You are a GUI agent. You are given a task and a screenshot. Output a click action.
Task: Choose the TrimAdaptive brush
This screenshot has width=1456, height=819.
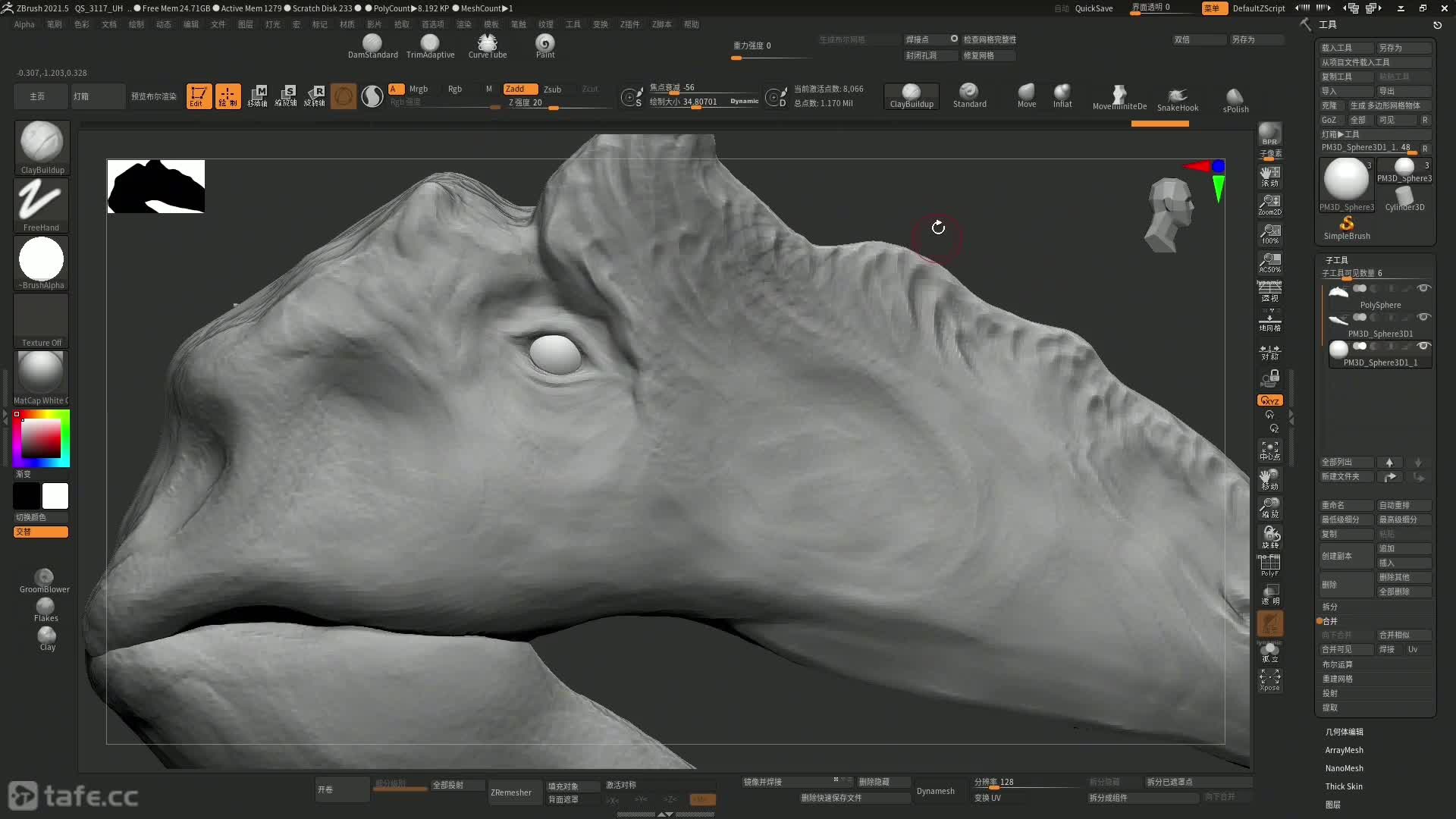[430, 46]
